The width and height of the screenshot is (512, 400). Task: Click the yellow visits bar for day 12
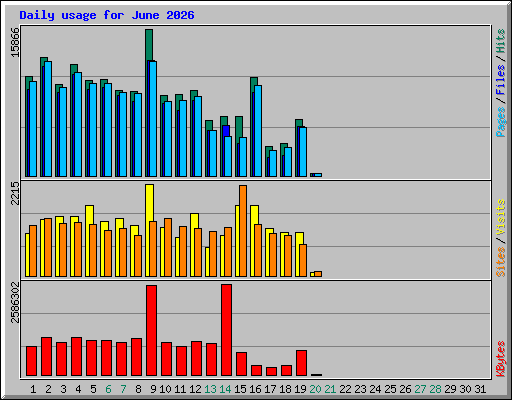[195, 221]
